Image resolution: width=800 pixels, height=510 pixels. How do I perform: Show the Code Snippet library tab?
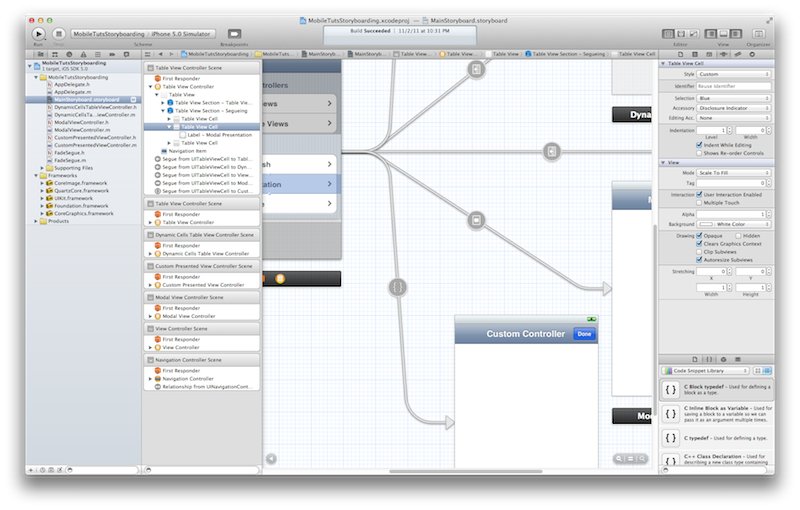709,359
